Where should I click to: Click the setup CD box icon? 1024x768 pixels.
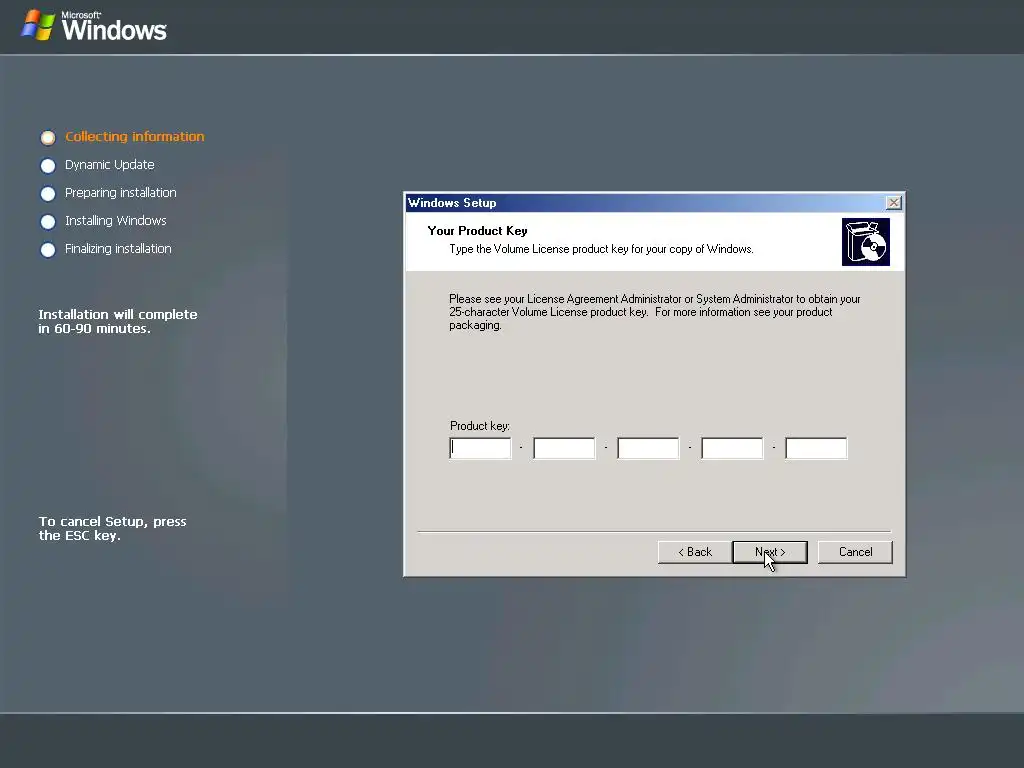[865, 242]
